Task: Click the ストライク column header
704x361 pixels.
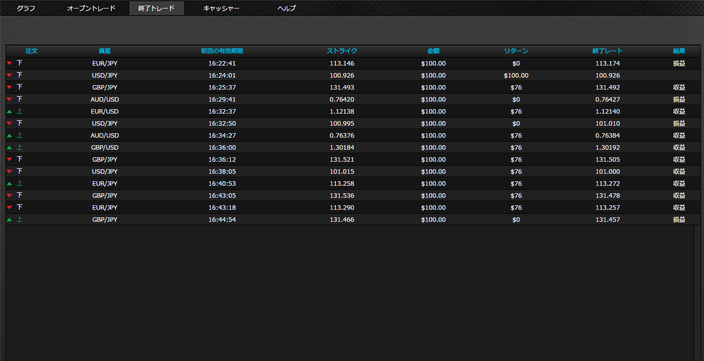Action: point(342,51)
